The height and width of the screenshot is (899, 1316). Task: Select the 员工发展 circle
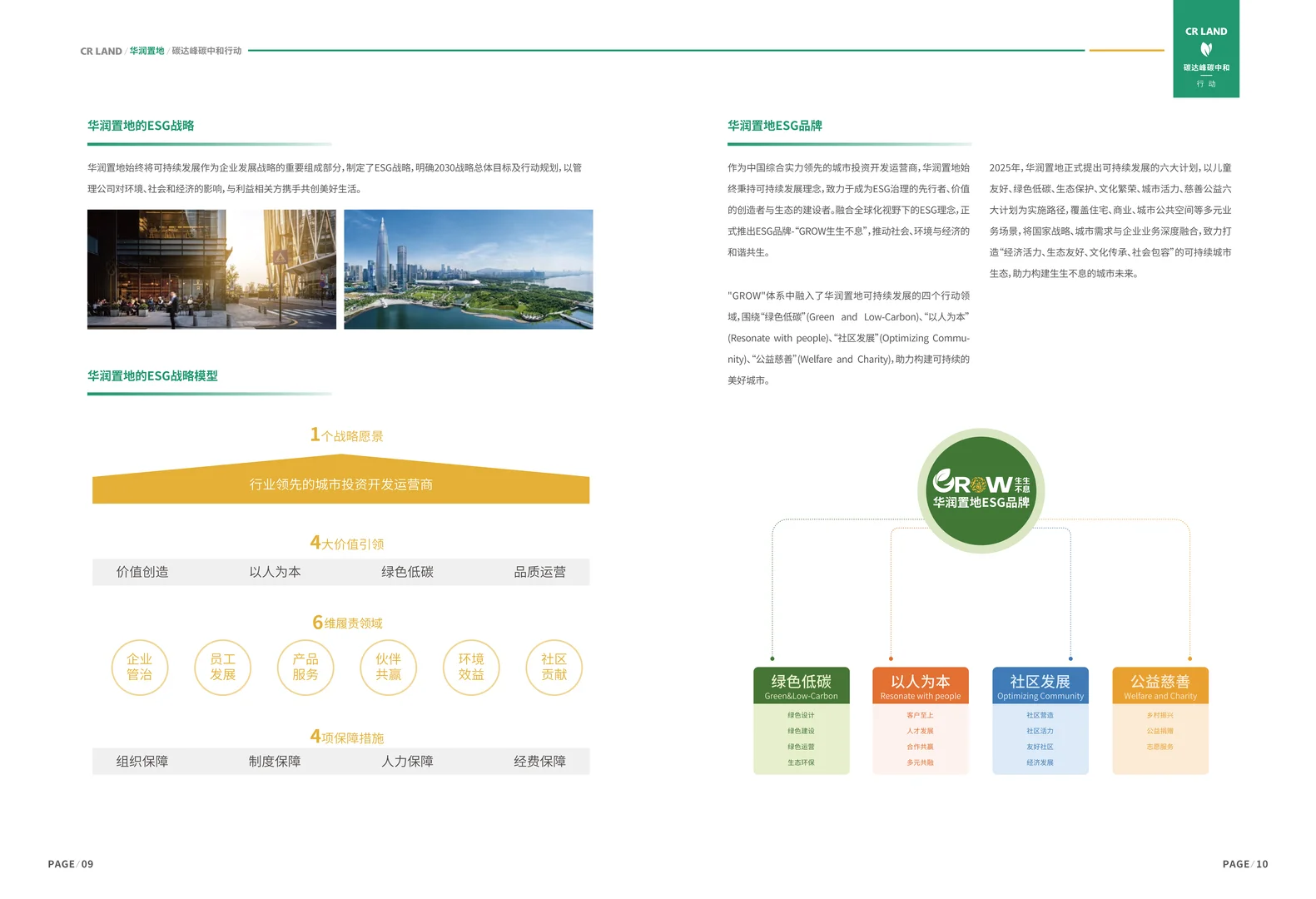(x=222, y=668)
